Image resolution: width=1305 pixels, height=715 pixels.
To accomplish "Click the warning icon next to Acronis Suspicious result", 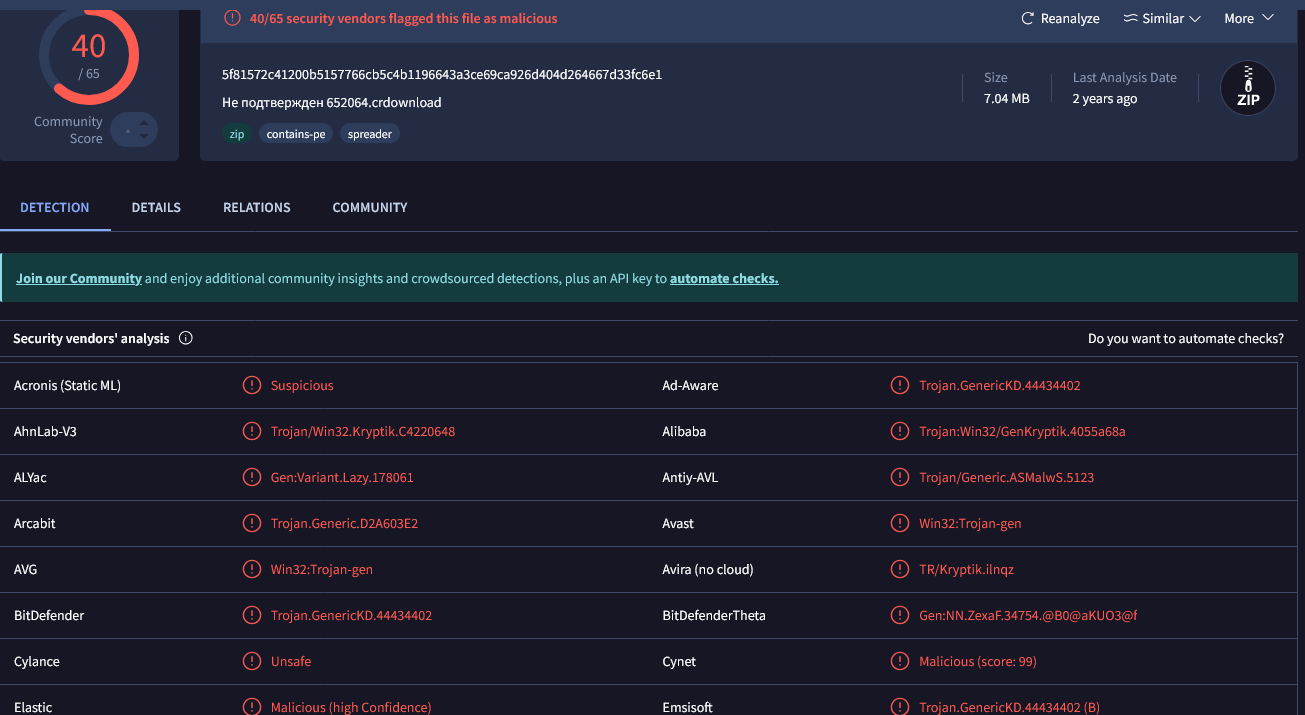I will tap(252, 385).
